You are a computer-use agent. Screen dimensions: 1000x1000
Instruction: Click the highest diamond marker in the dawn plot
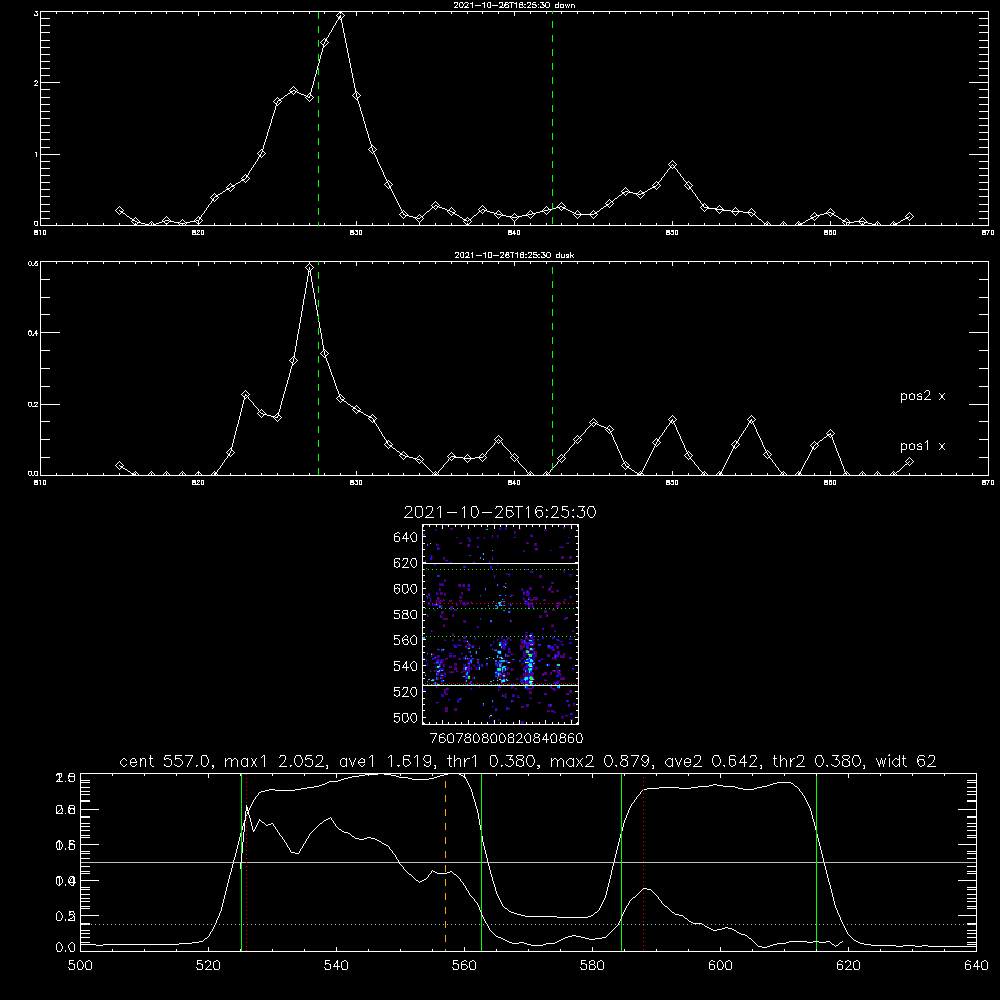tap(341, 16)
